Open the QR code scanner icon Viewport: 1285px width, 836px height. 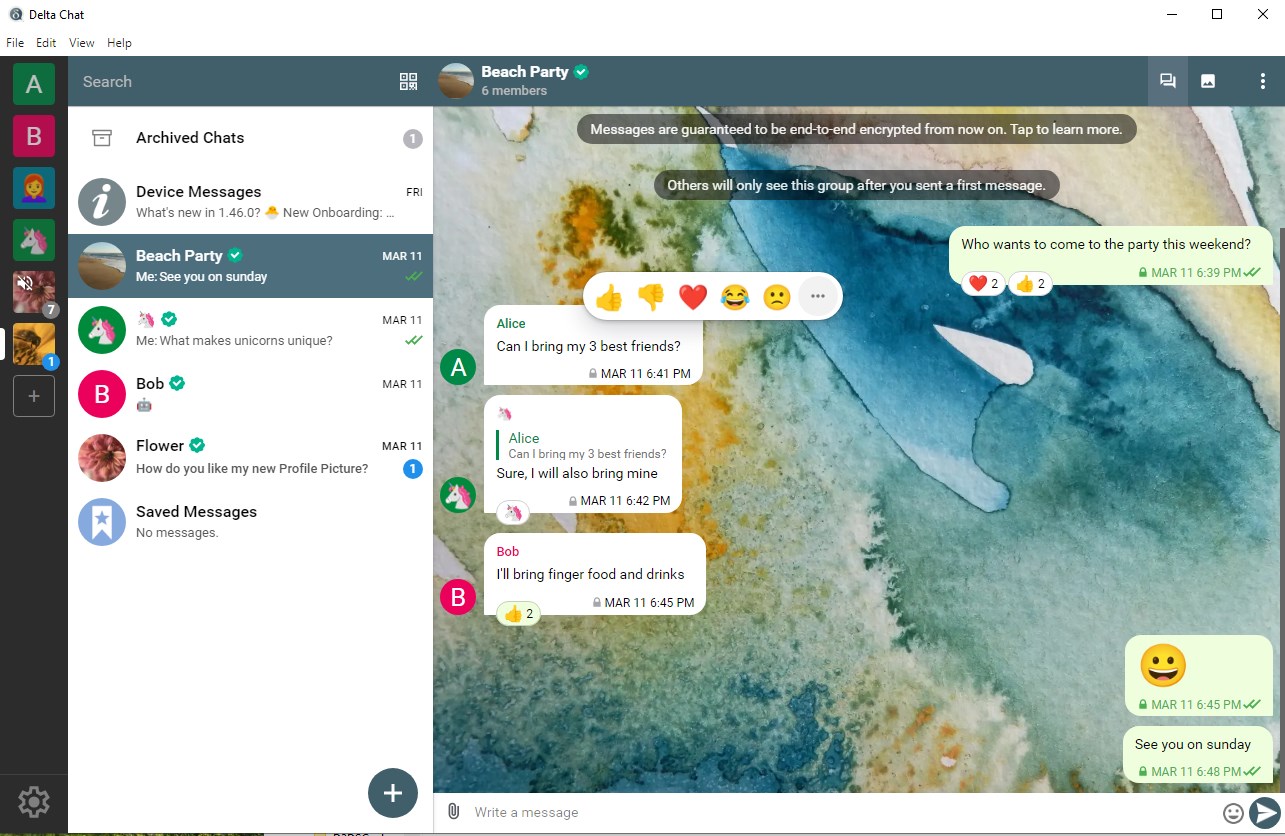408,82
